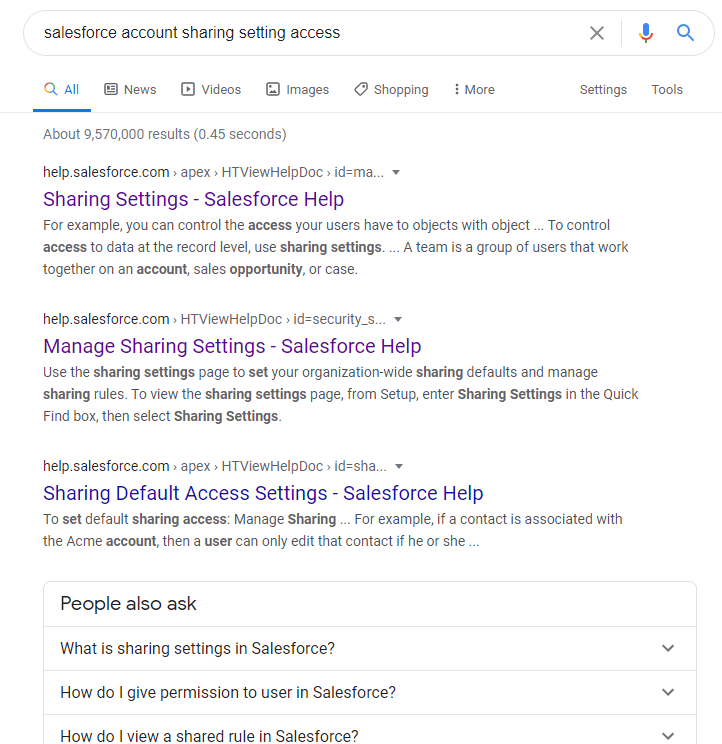Open the More menu
Image resolution: width=722 pixels, height=744 pixels.
474,90
